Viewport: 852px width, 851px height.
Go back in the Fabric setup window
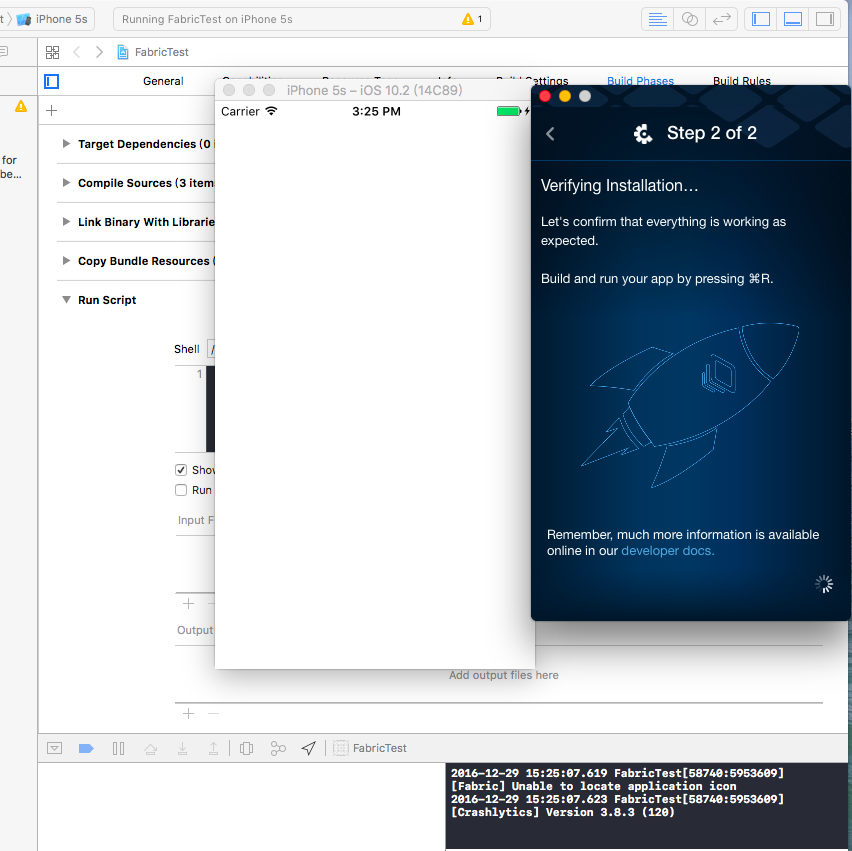click(x=550, y=134)
